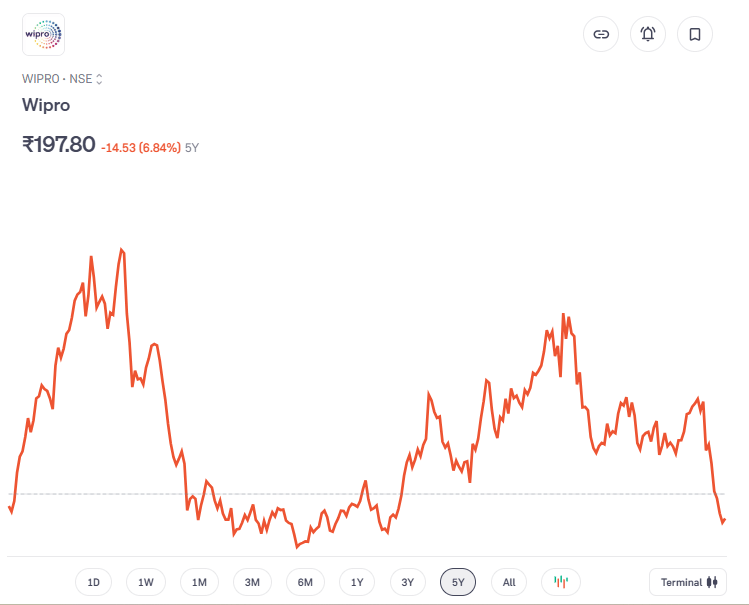Click the Wipro stock name heading

coord(46,106)
